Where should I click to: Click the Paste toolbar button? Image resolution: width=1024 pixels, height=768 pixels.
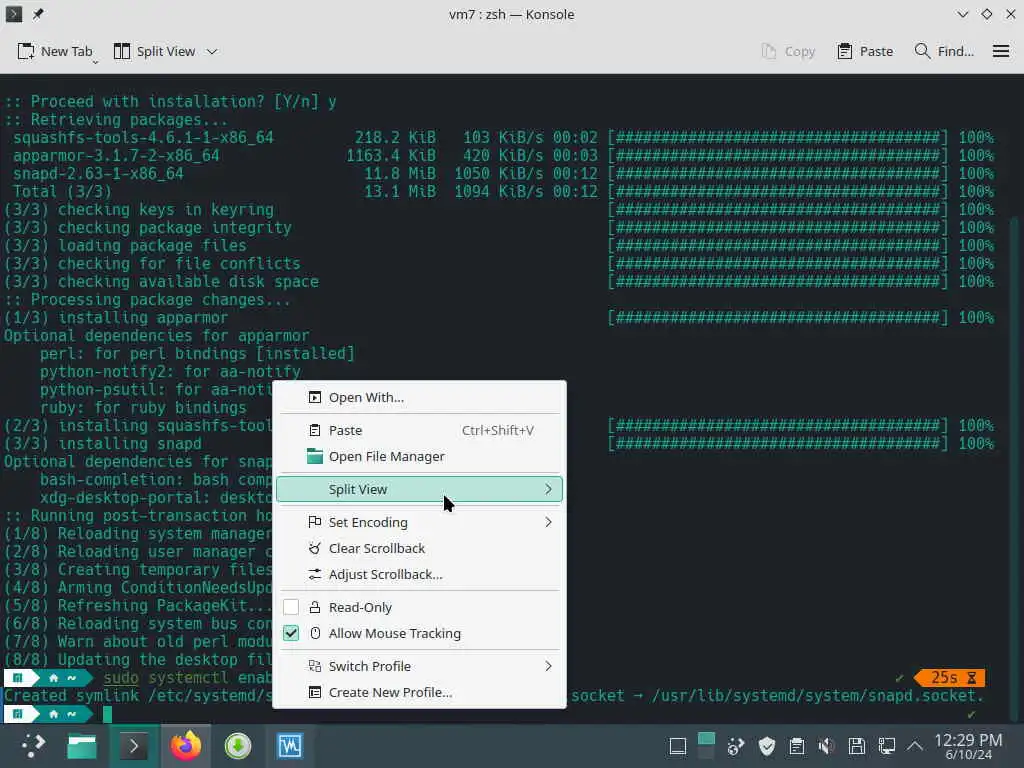[x=865, y=51]
